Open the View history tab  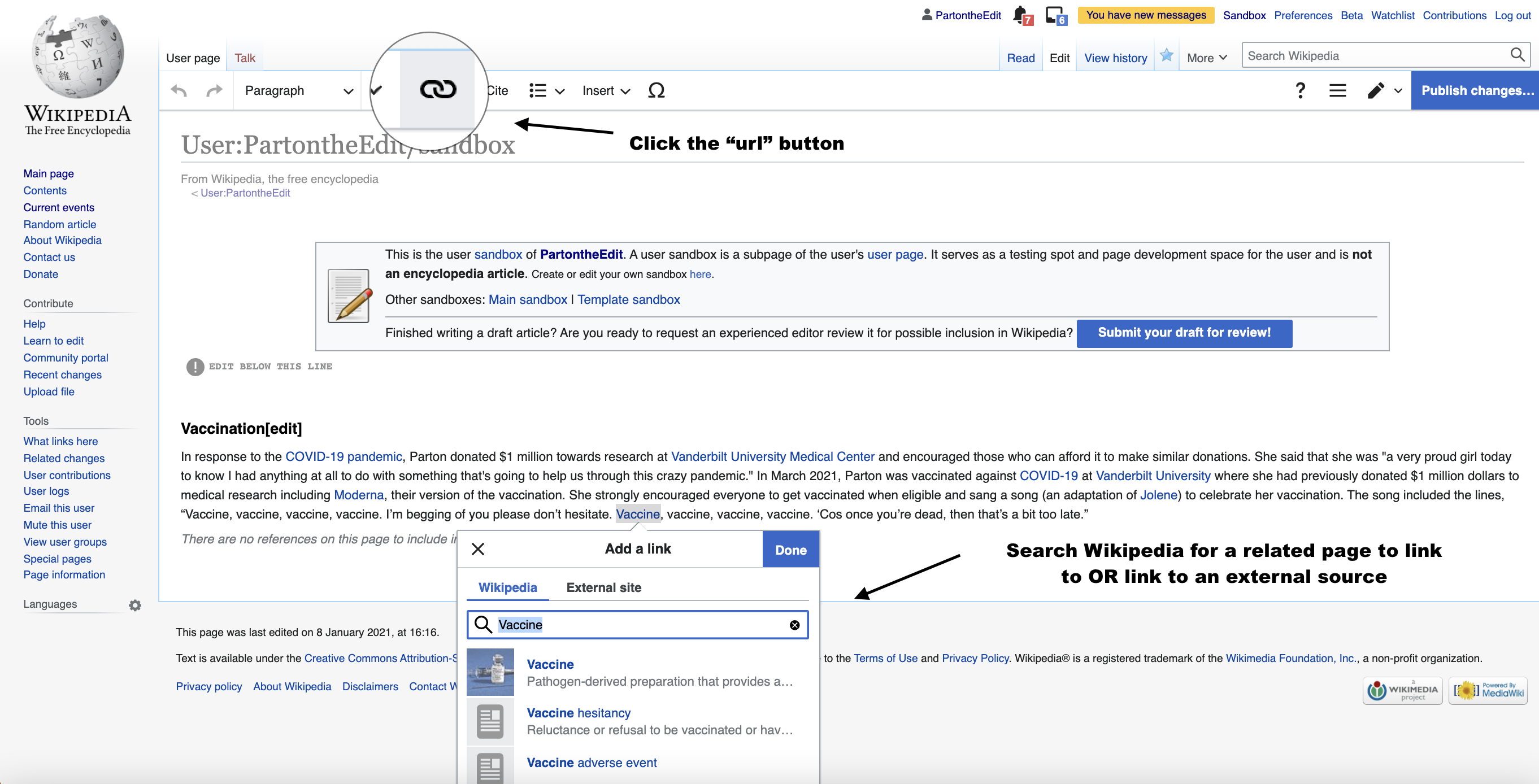tap(1115, 58)
